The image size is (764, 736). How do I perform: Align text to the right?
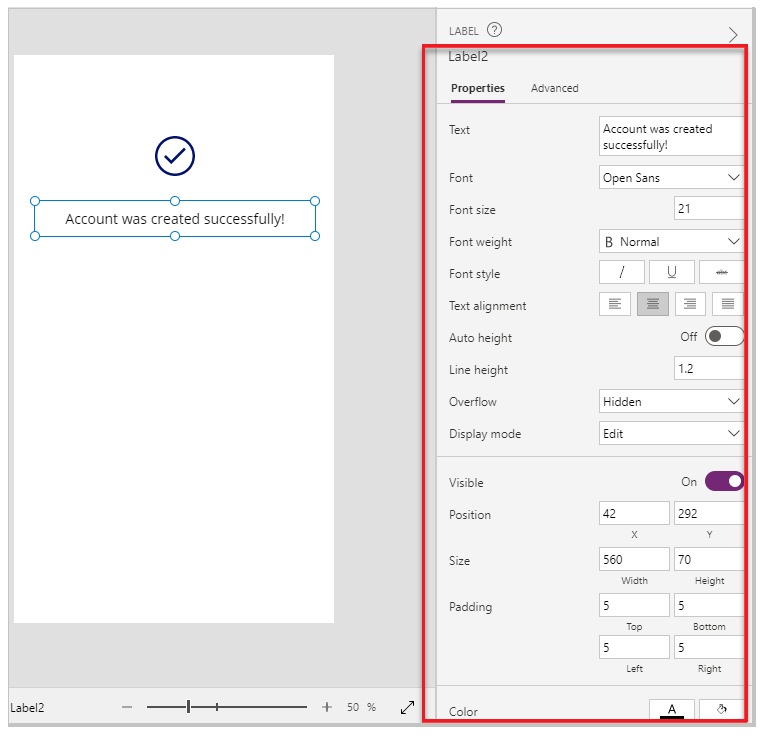click(690, 304)
